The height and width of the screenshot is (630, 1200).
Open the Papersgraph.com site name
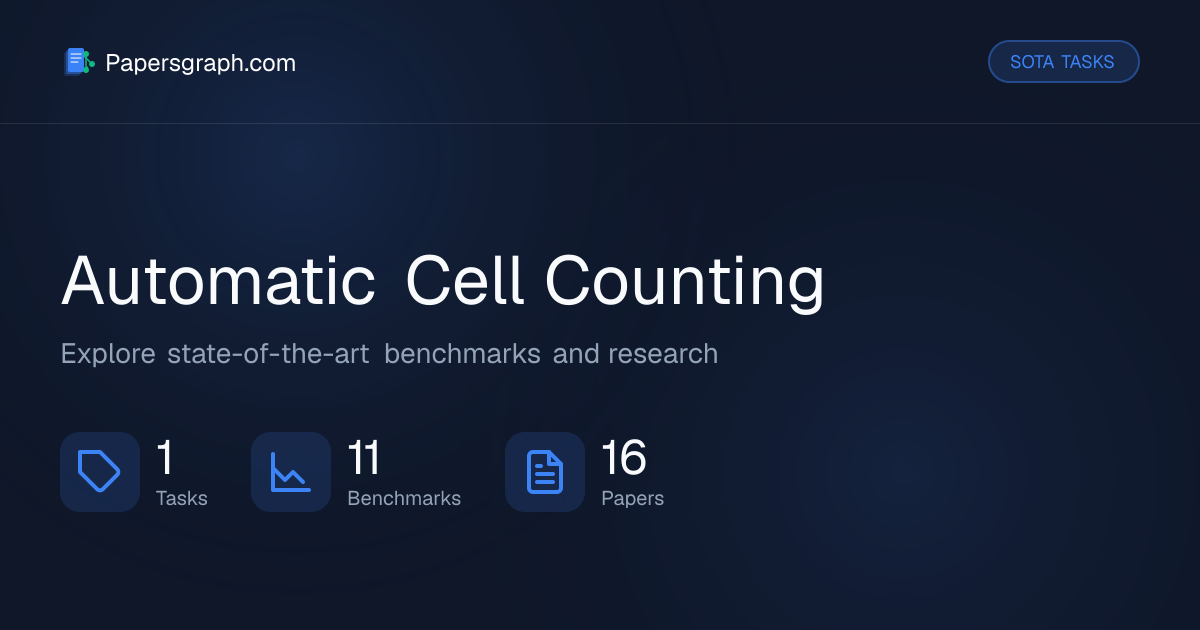click(200, 63)
